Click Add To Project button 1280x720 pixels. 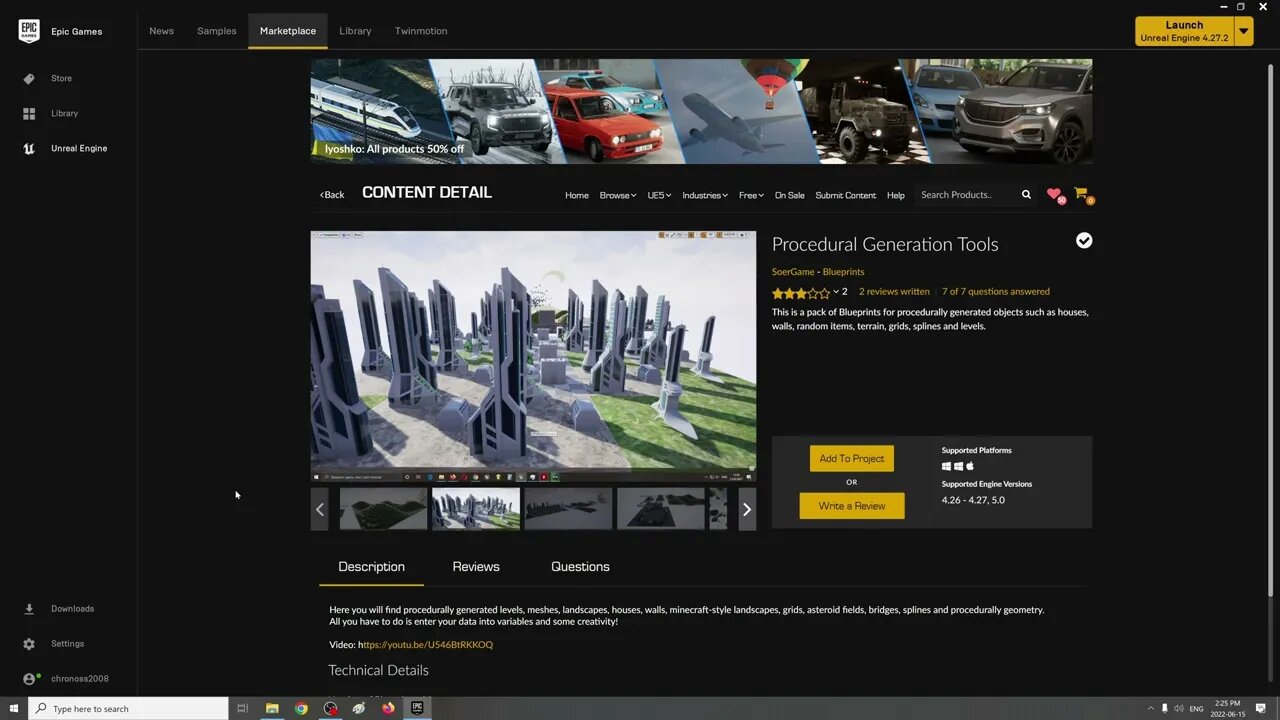tap(852, 458)
